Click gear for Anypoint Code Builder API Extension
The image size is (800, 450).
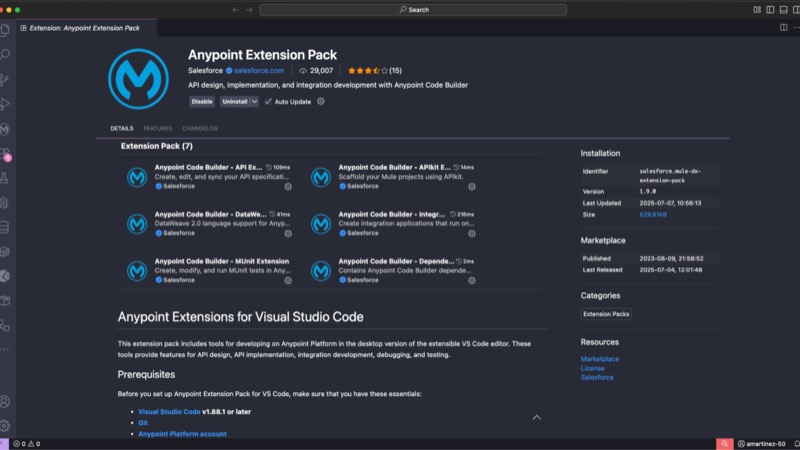[288, 187]
